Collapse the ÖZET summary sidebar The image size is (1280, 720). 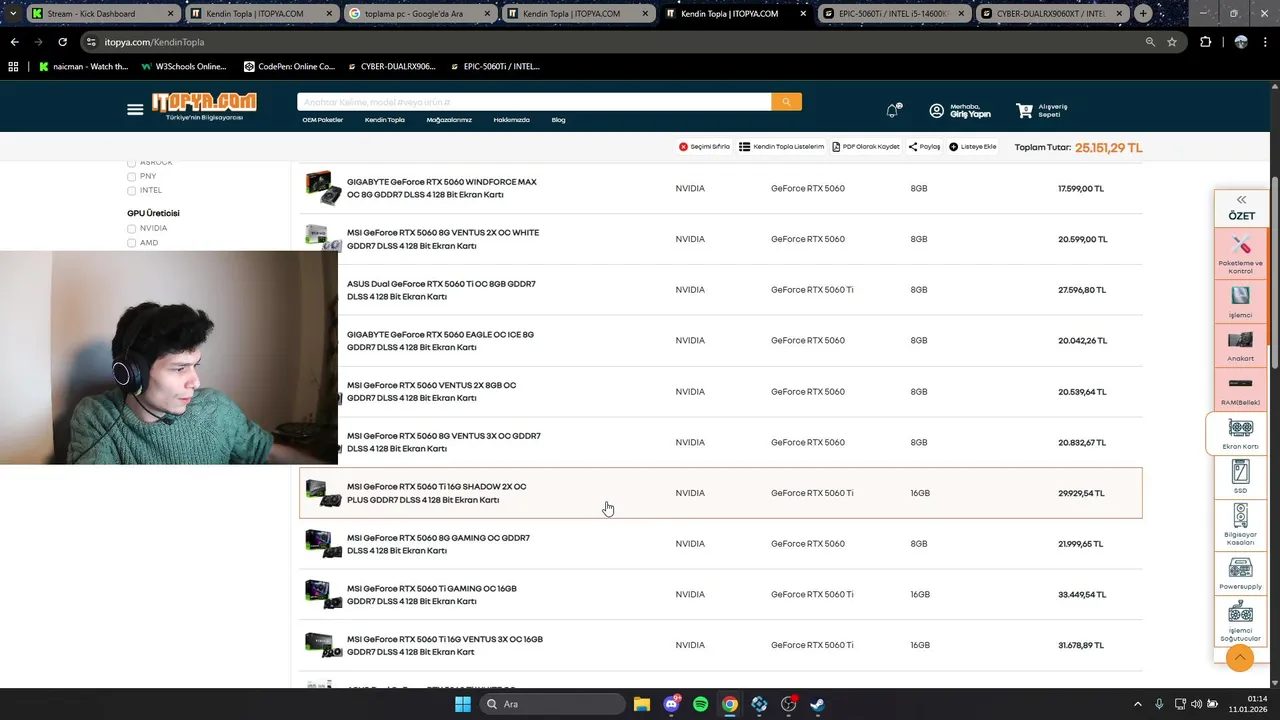coord(1241,200)
